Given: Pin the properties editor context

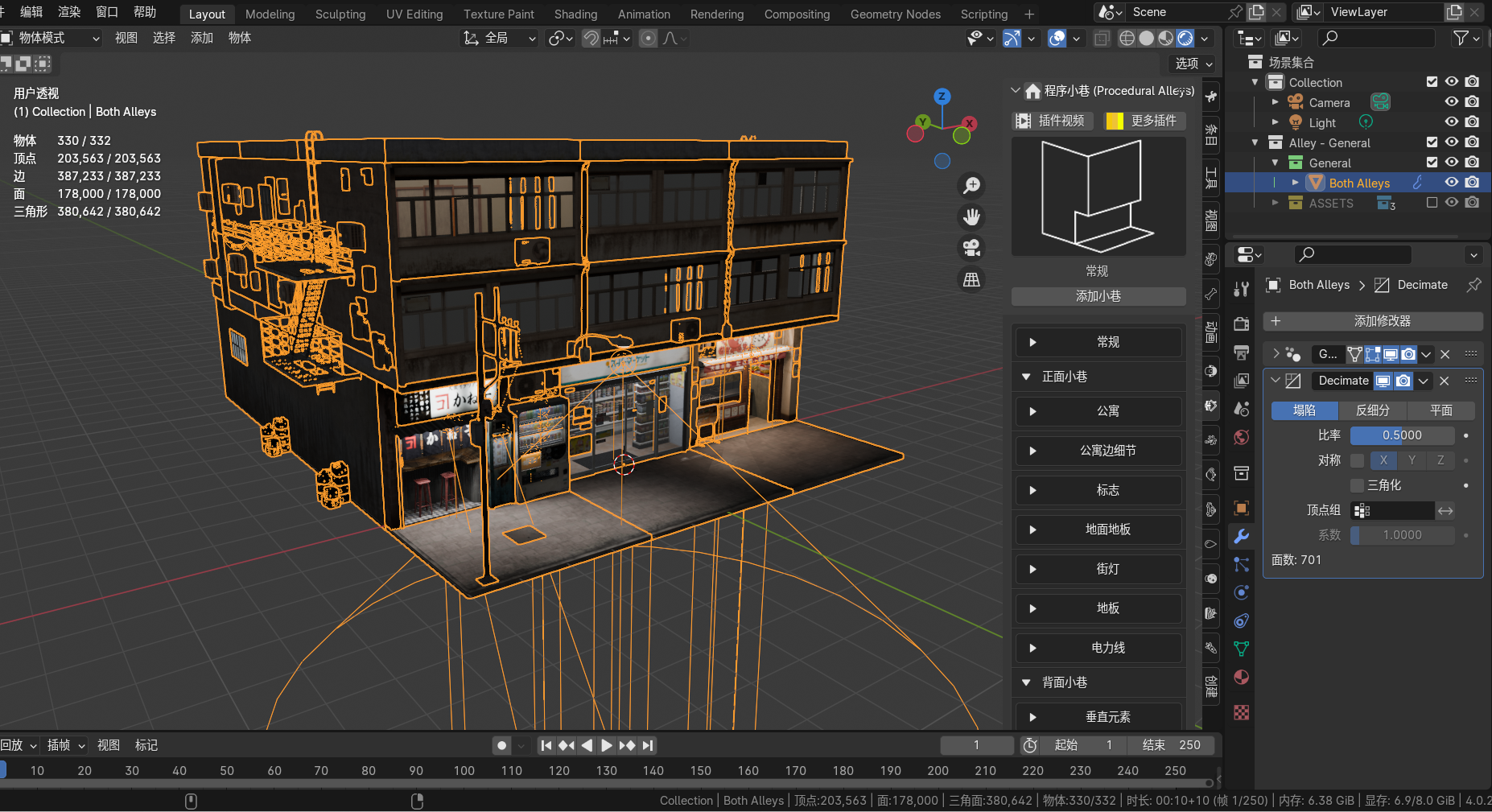Looking at the screenshot, I should 1473,285.
